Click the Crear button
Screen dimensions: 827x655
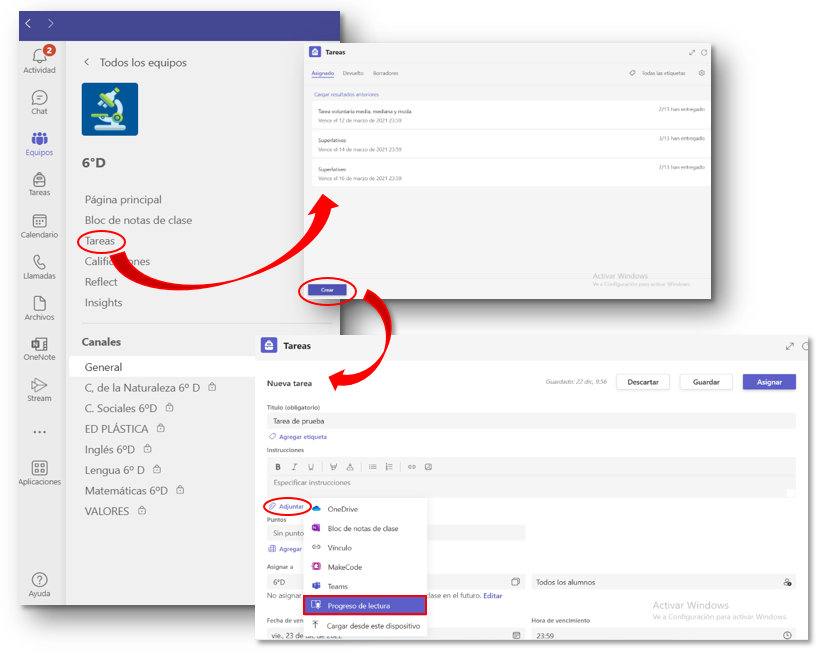(x=327, y=290)
